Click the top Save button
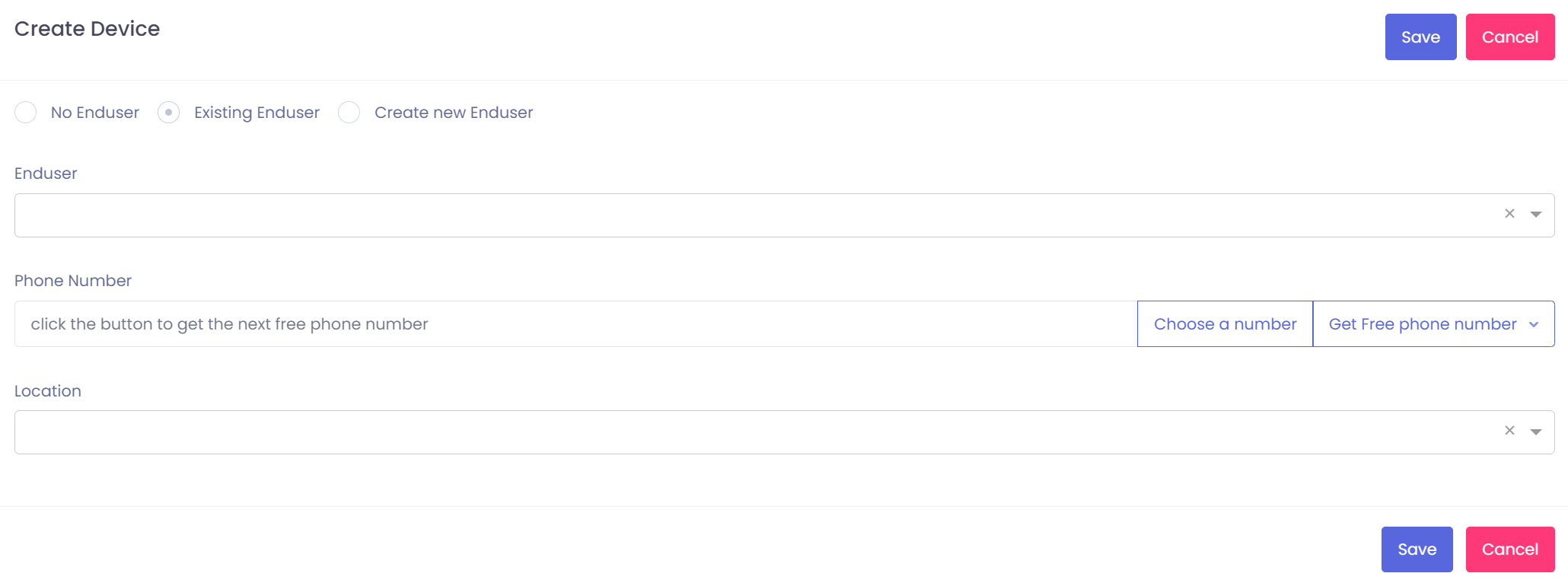The image size is (1568, 586). (x=1420, y=37)
